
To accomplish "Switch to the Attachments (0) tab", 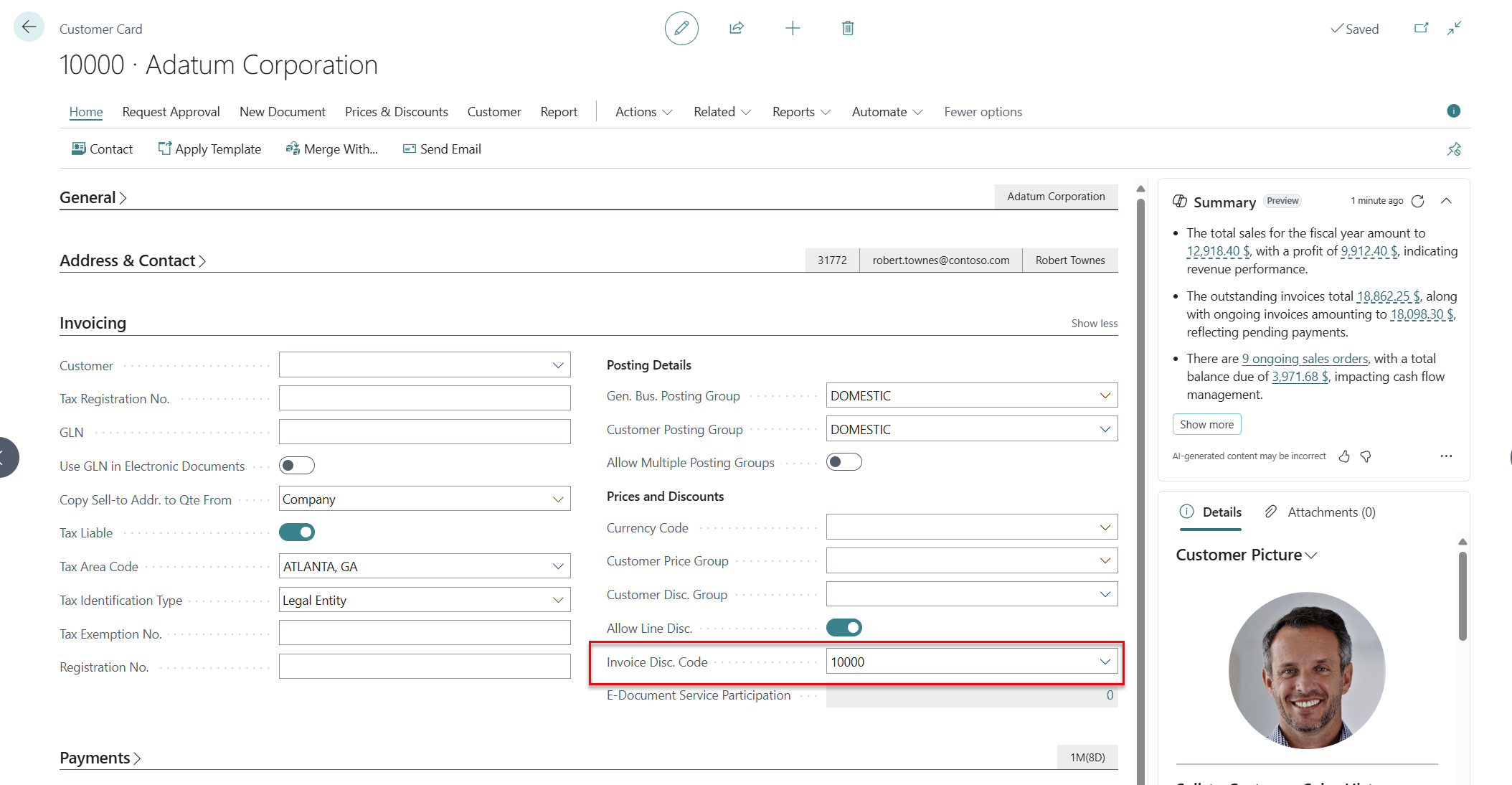I will (1320, 512).
